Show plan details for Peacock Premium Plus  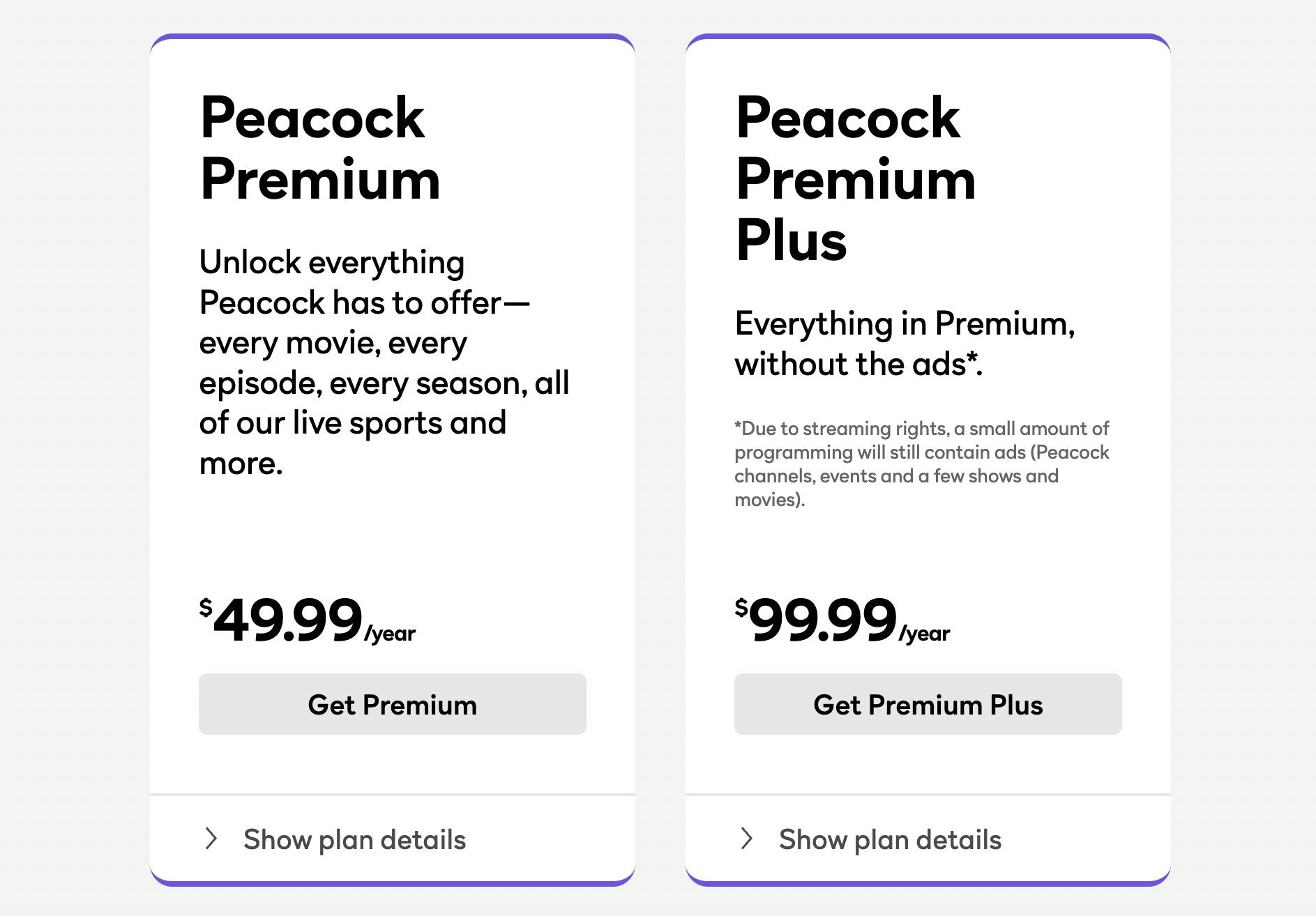890,840
